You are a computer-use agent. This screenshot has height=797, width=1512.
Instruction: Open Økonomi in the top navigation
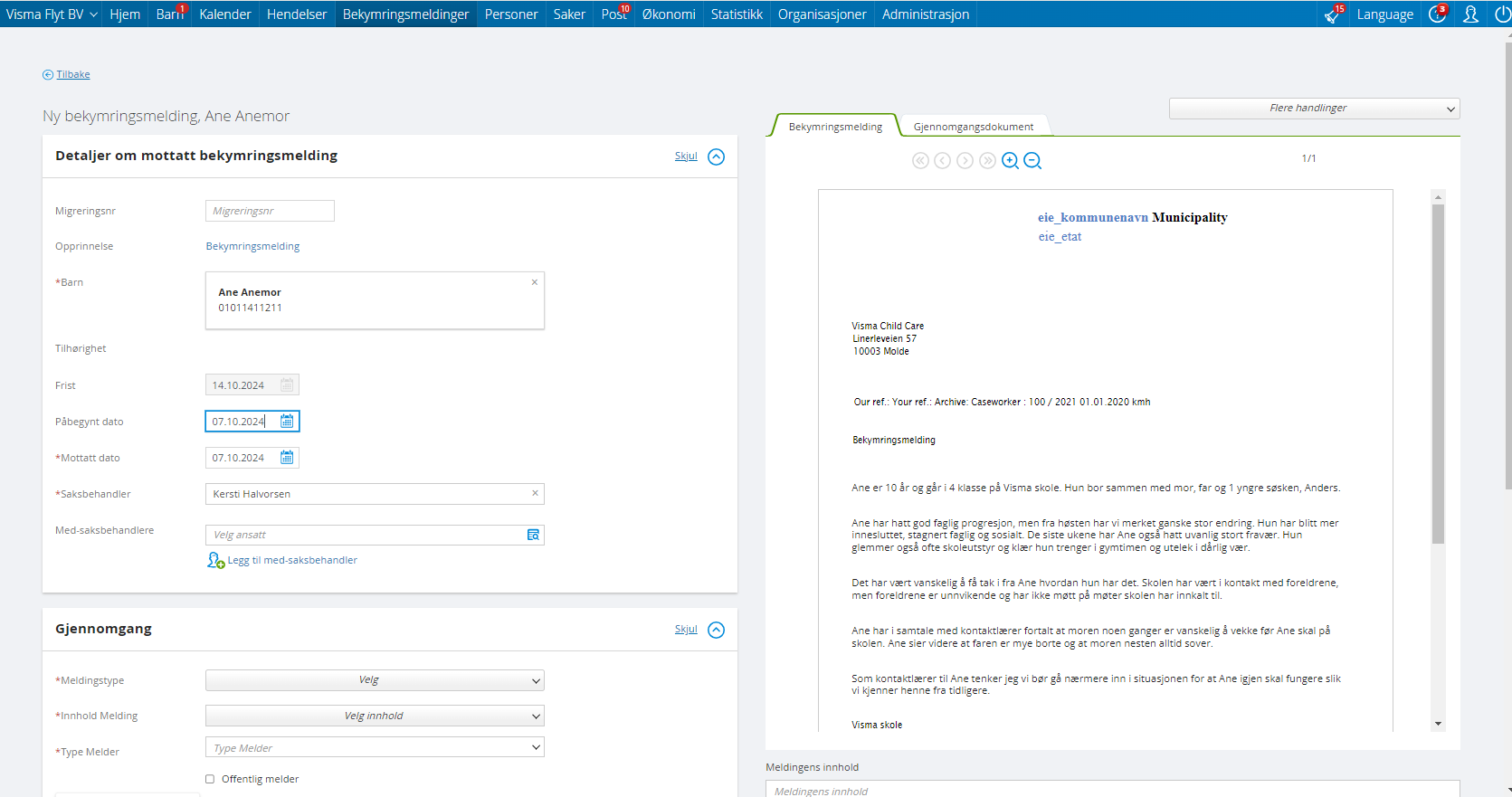[x=669, y=14]
